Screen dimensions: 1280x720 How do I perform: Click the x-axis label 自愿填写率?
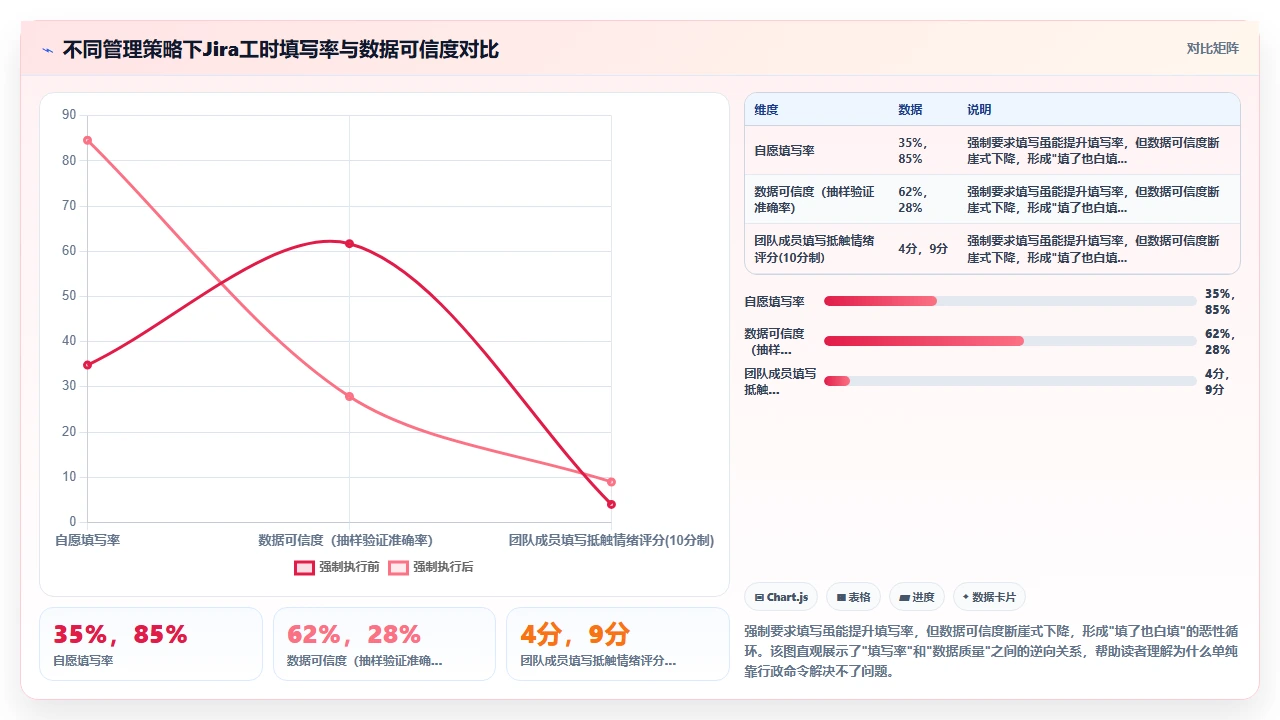[88, 540]
